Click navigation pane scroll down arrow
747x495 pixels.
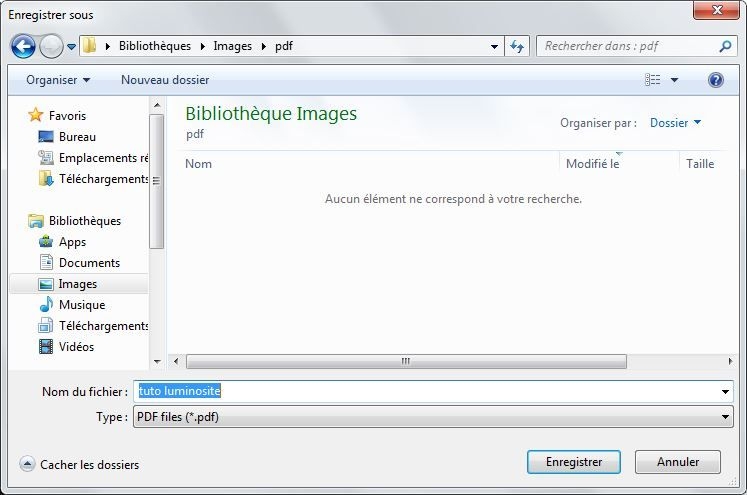pyautogui.click(x=157, y=362)
